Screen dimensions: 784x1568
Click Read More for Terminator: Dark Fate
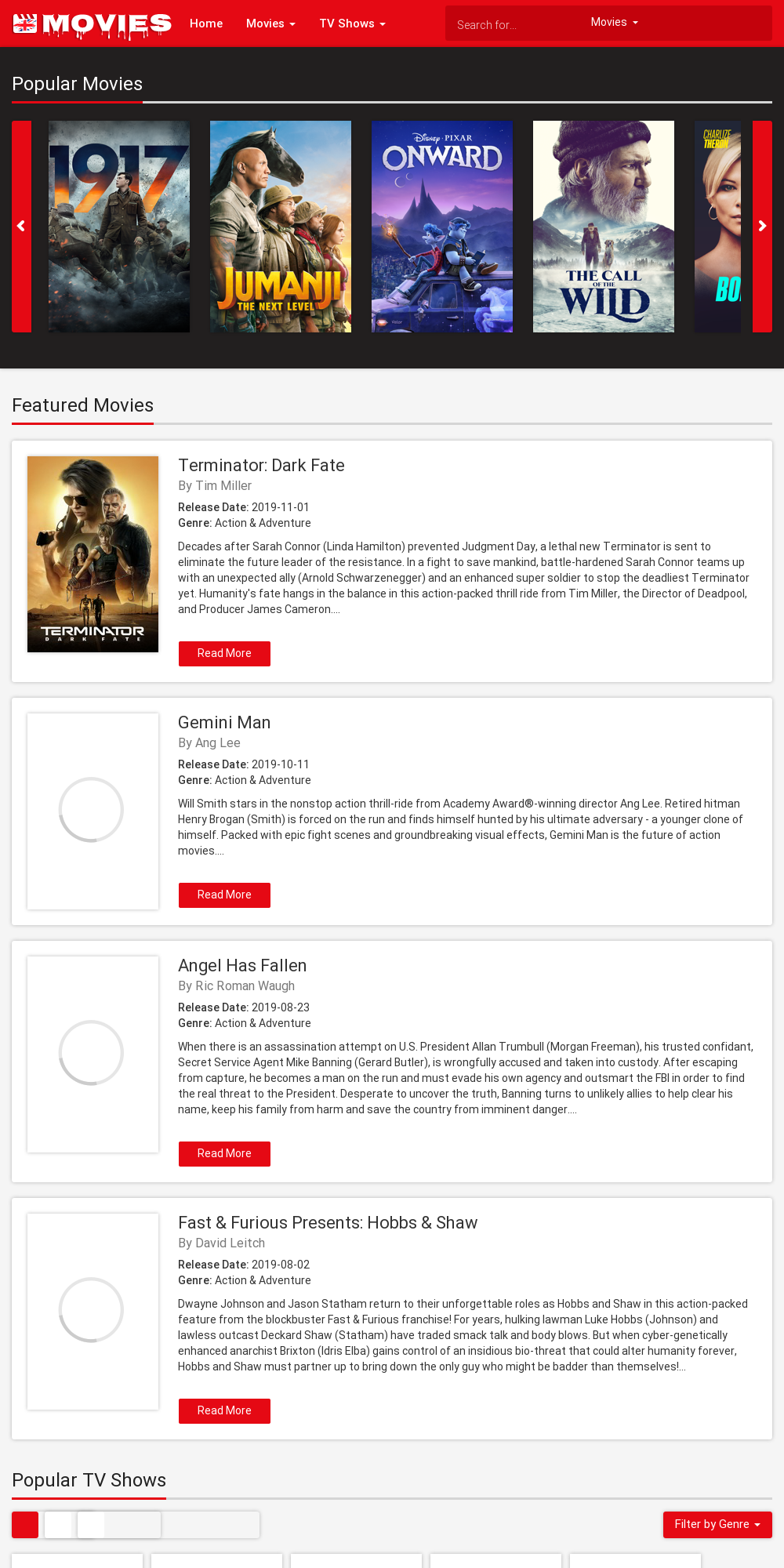[224, 654]
